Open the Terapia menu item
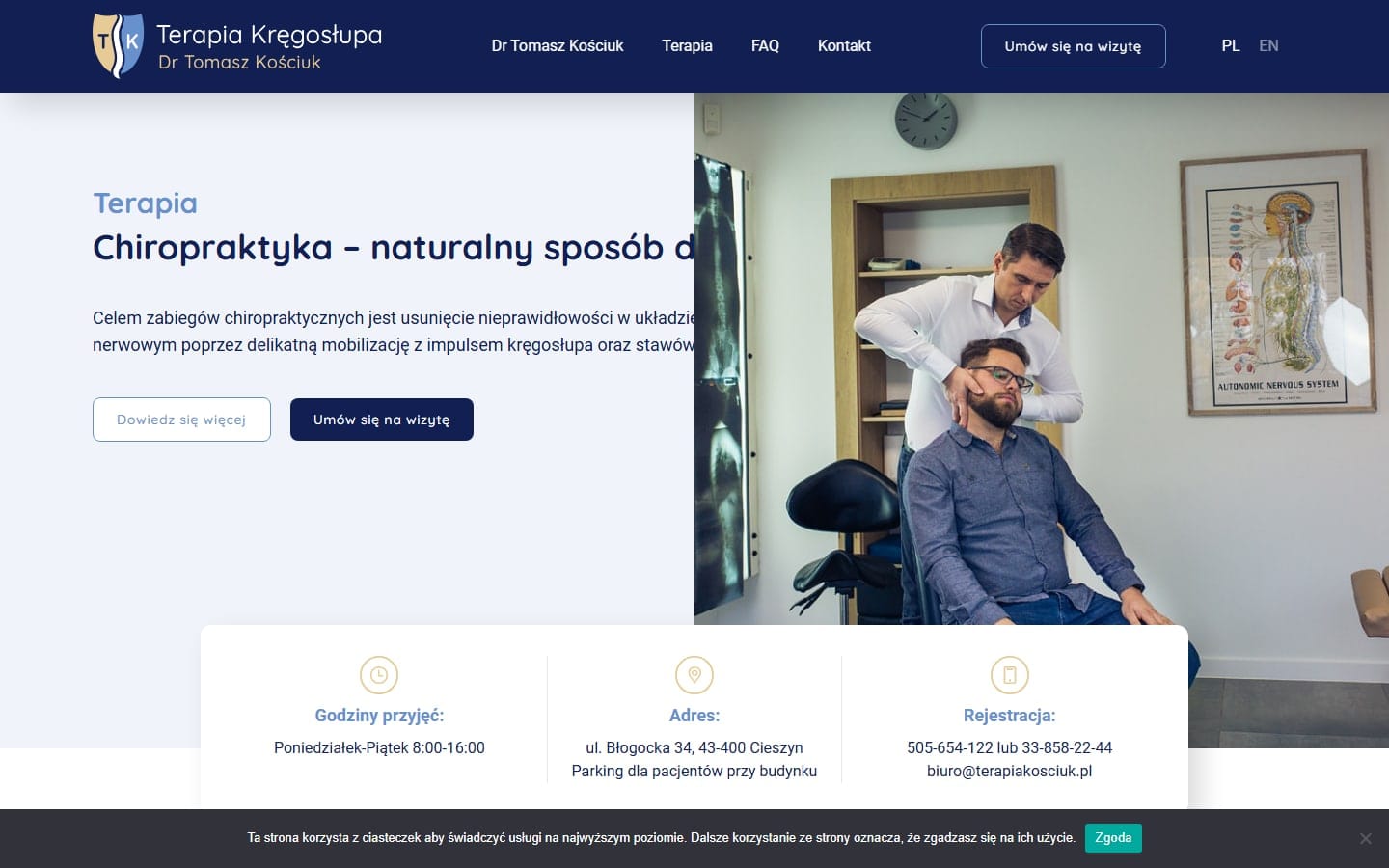Image resolution: width=1389 pixels, height=868 pixels. pyautogui.click(x=687, y=45)
